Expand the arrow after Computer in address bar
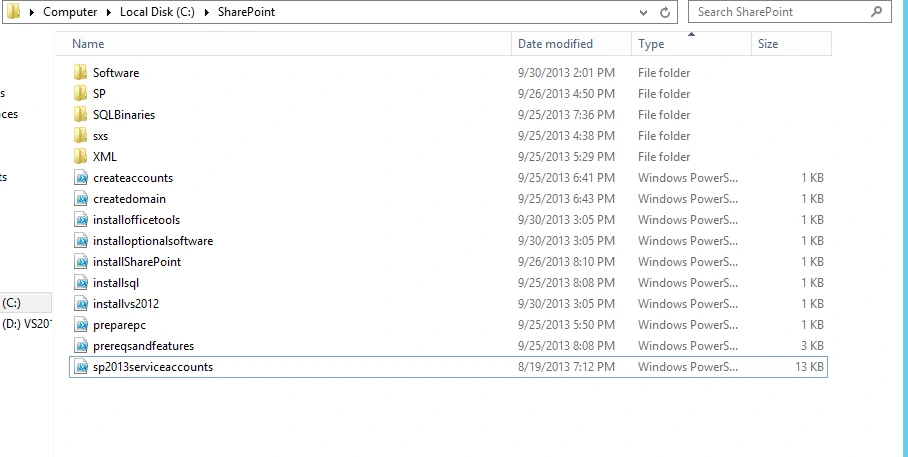The image size is (908, 457). pyautogui.click(x=109, y=12)
